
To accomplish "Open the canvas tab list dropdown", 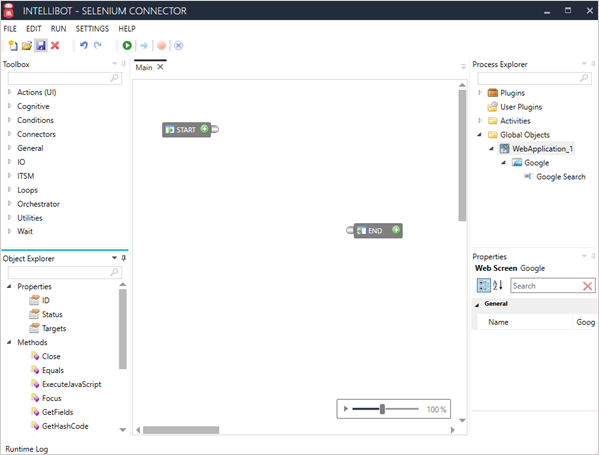I will 463,67.
